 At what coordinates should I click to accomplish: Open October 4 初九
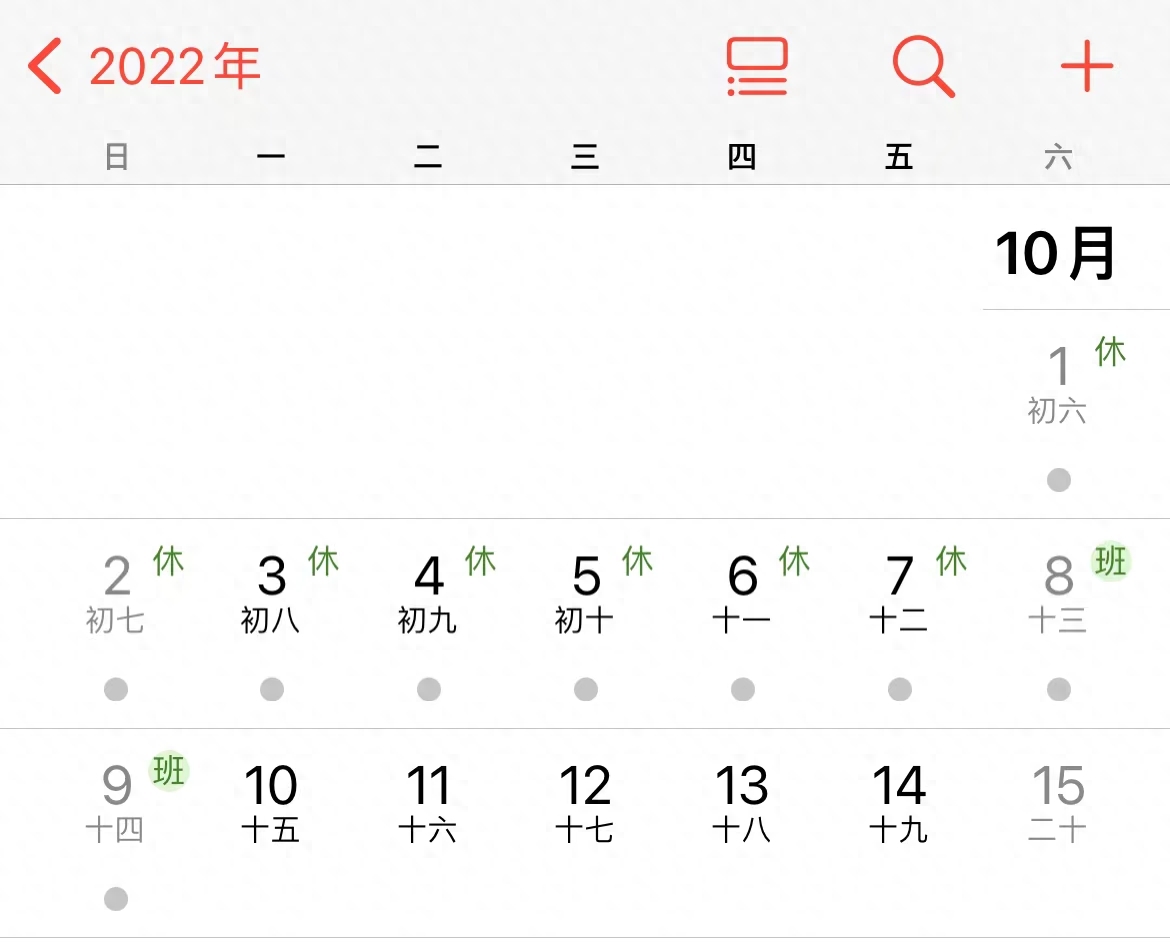point(428,593)
